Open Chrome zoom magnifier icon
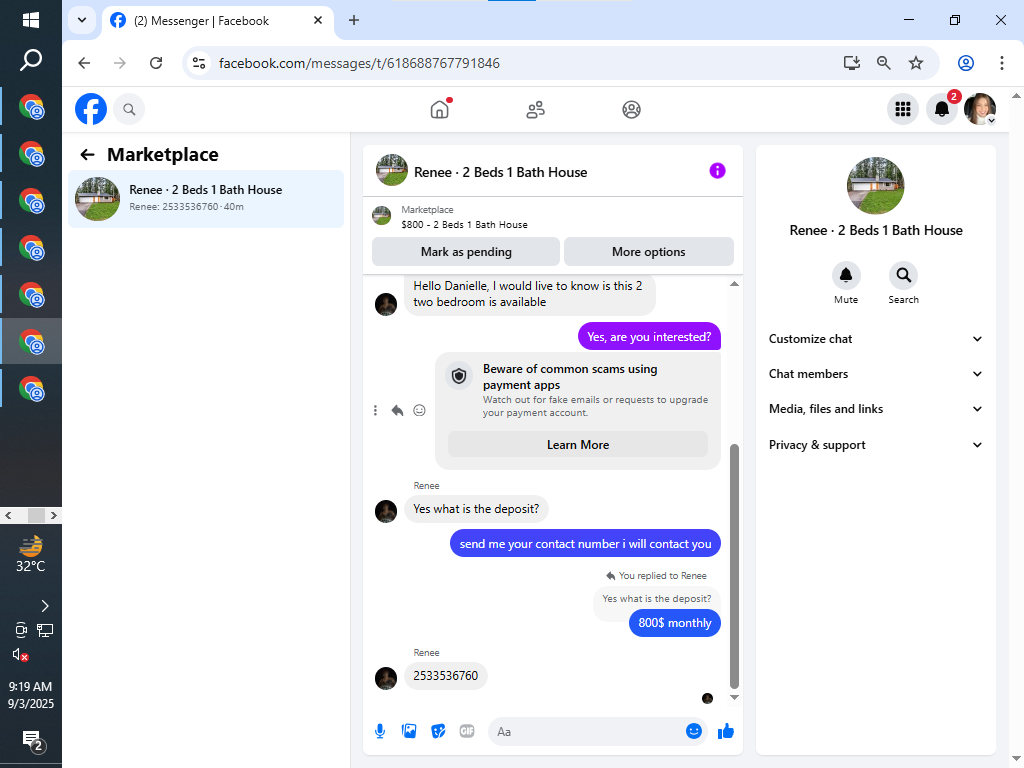This screenshot has width=1024, height=768. point(883,63)
